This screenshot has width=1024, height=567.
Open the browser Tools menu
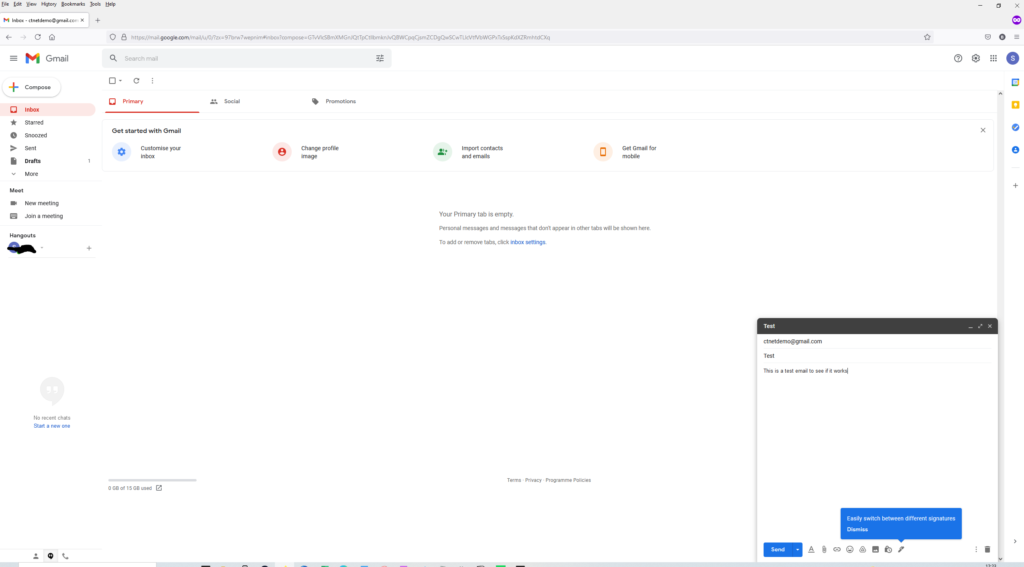pyautogui.click(x=95, y=4)
